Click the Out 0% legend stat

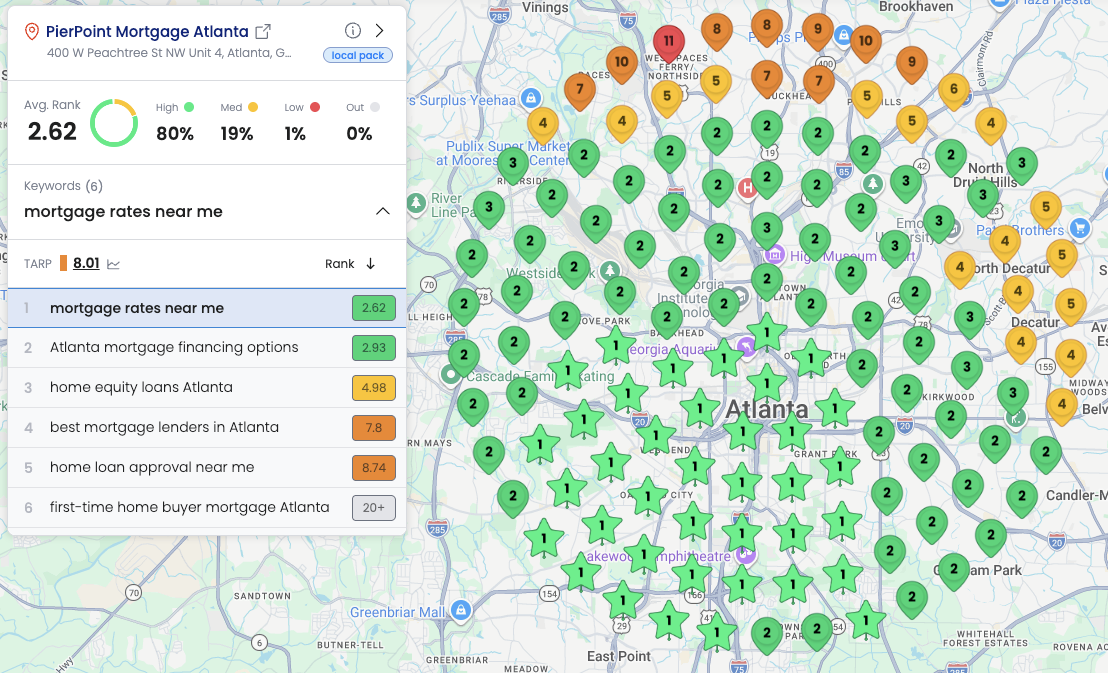point(361,122)
